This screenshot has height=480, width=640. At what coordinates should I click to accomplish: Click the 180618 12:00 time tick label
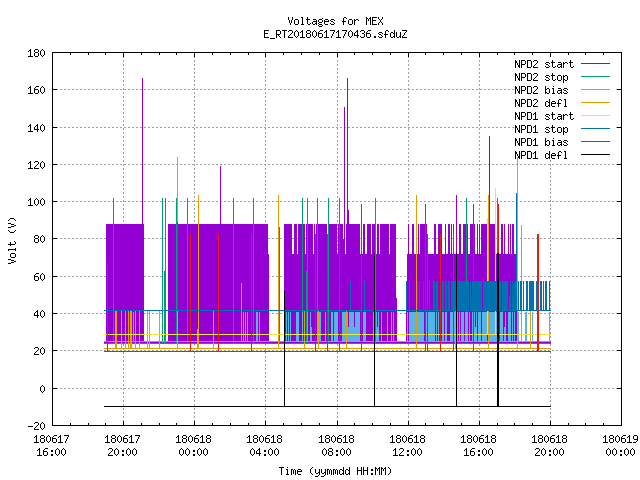pyautogui.click(x=407, y=446)
